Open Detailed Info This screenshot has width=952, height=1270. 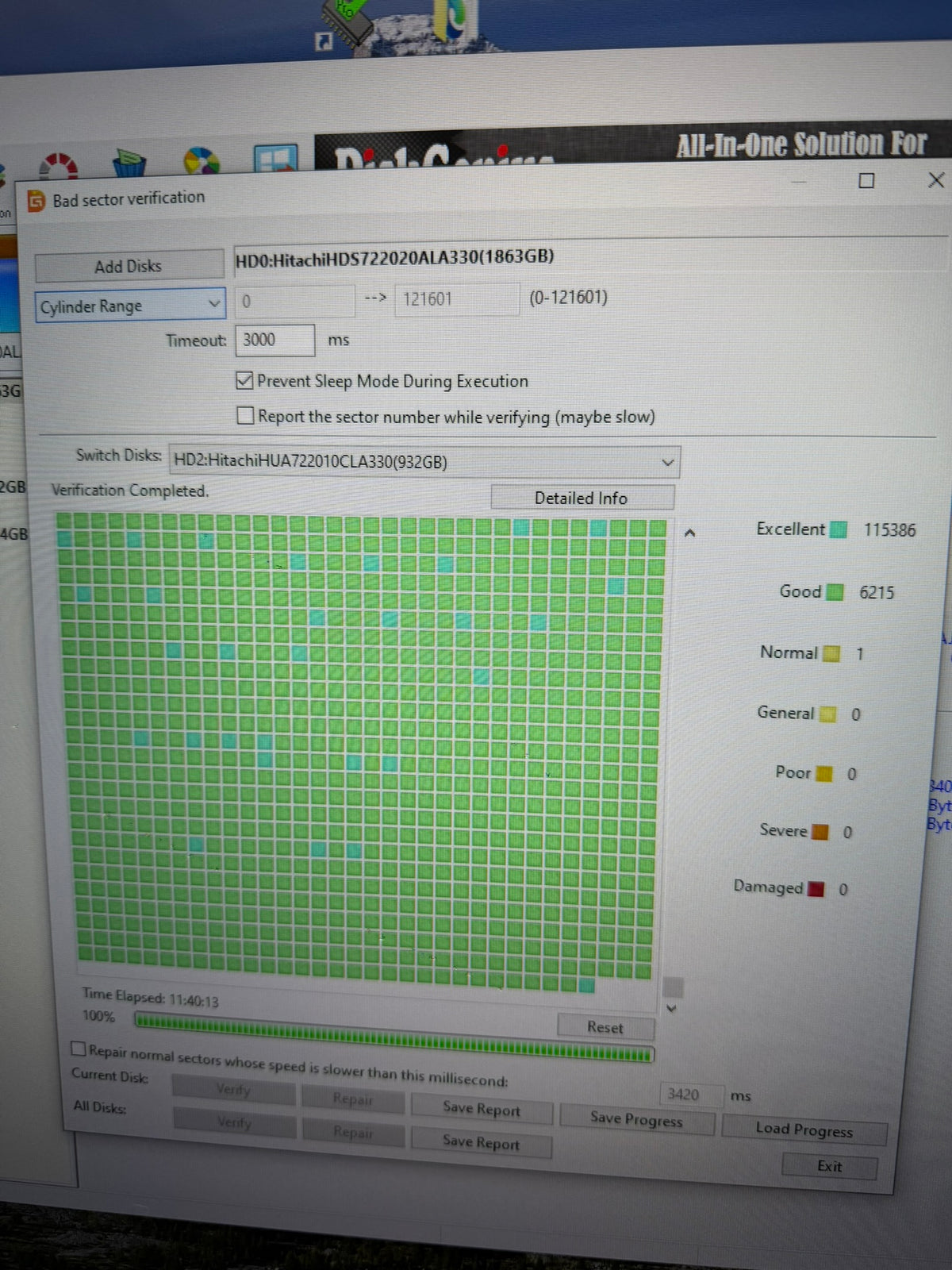coord(582,498)
